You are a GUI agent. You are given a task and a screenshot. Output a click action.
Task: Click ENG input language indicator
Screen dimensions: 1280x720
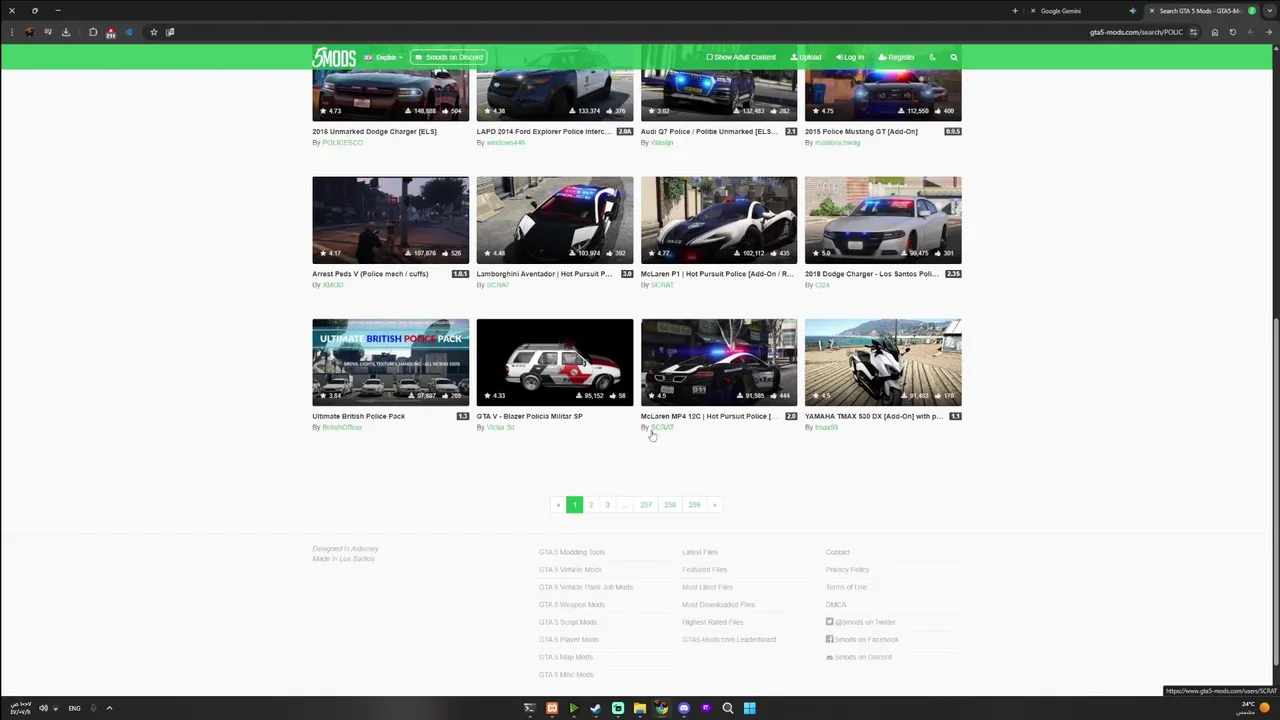pyautogui.click(x=74, y=708)
